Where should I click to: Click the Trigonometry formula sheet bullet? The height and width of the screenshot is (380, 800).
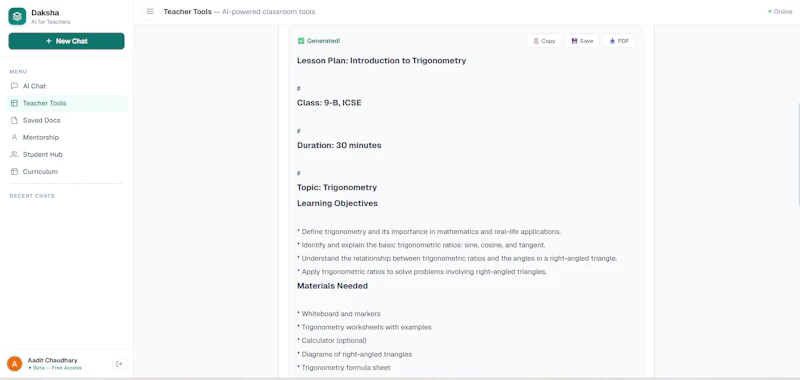(x=344, y=367)
